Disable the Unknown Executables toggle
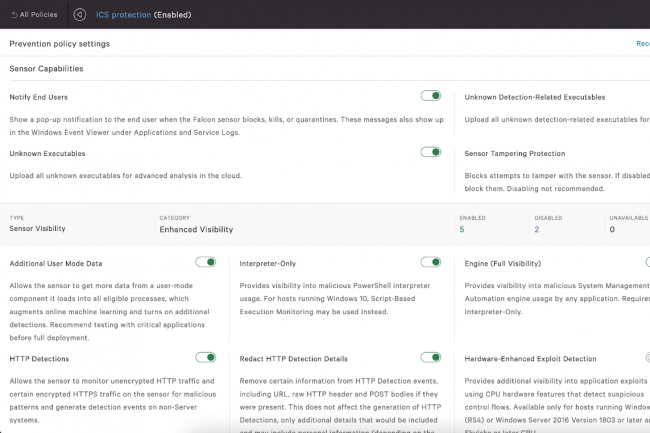This screenshot has width=650, height=433. pyautogui.click(x=430, y=153)
